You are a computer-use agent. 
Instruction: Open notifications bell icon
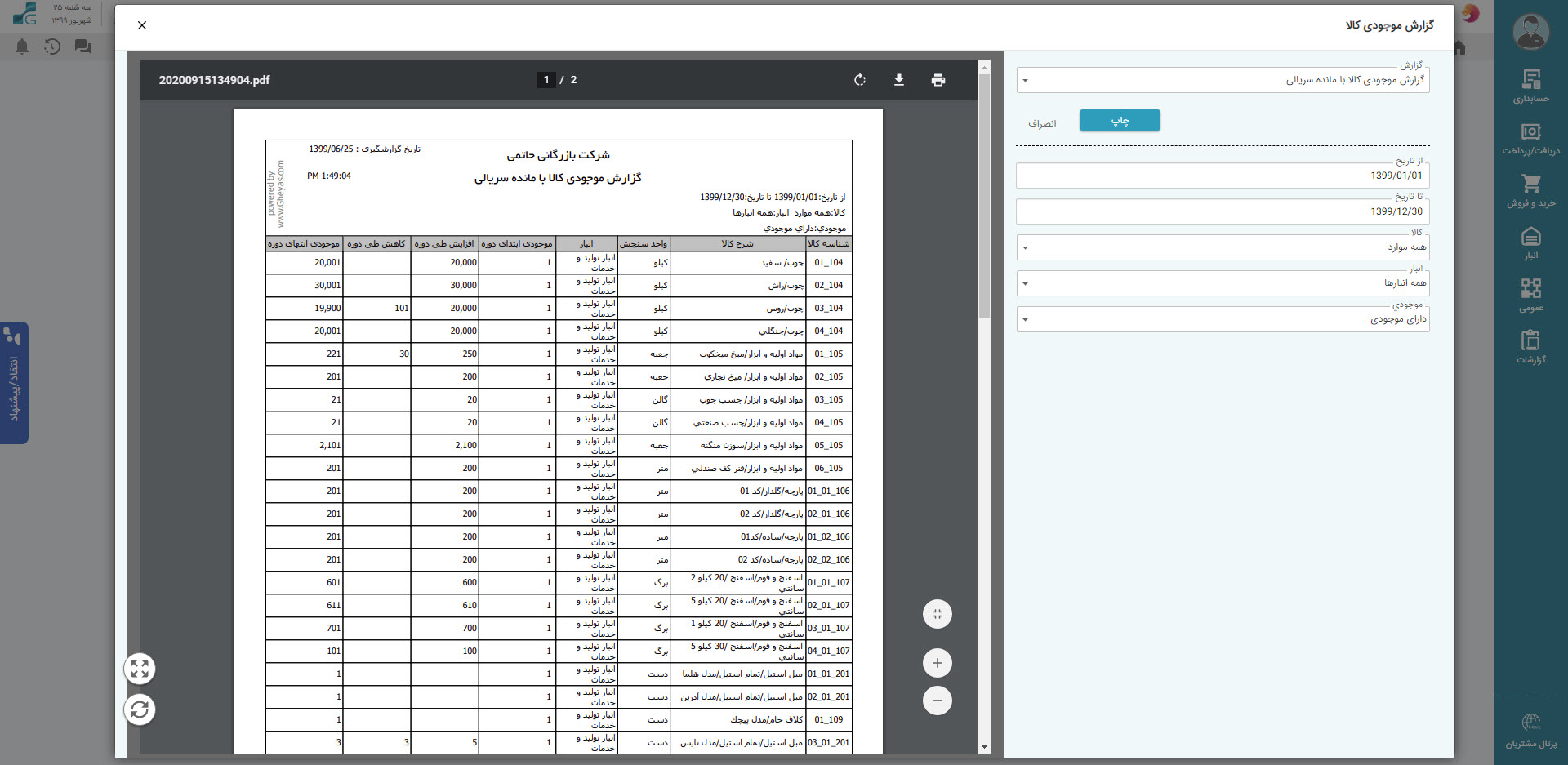22,47
